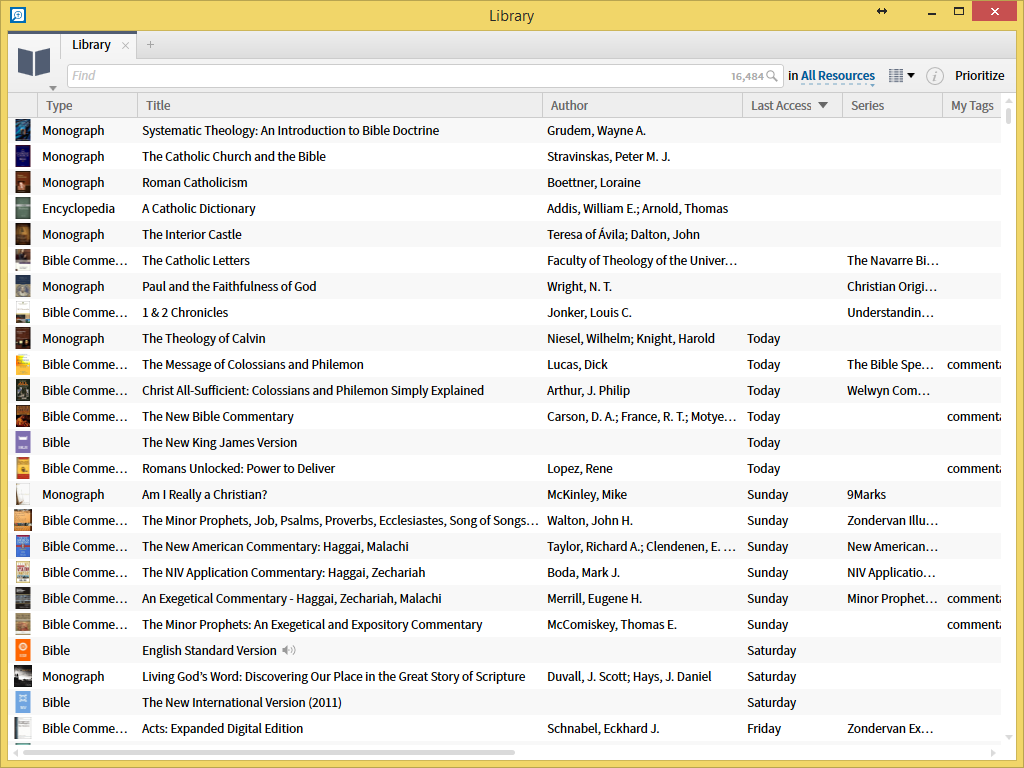The width and height of the screenshot is (1024, 768).
Task: Click cover thumbnail for Living God's Word
Action: click(x=23, y=676)
